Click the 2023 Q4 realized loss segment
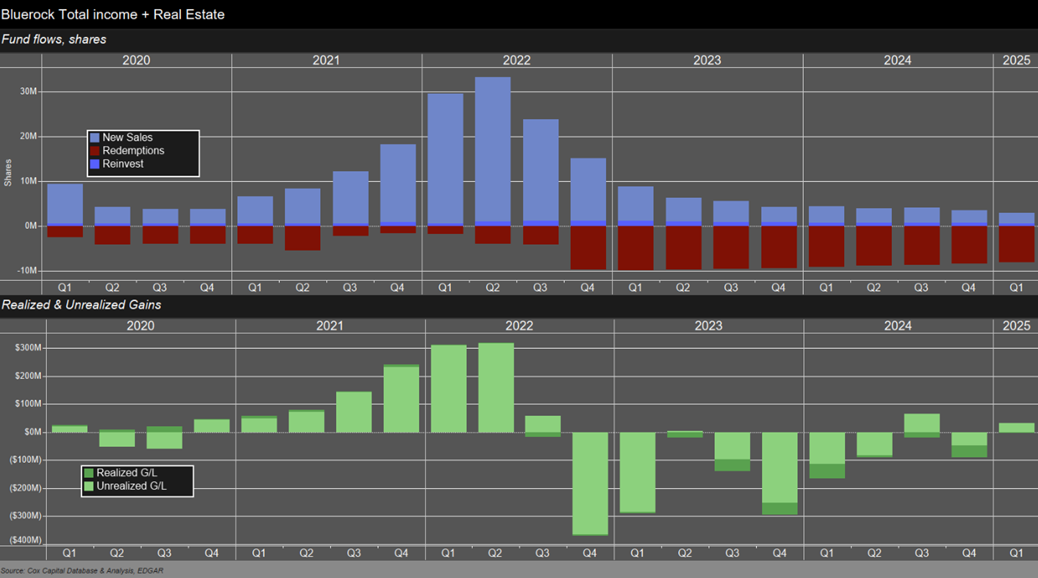Viewport: 1038px width, 578px height. (779, 509)
